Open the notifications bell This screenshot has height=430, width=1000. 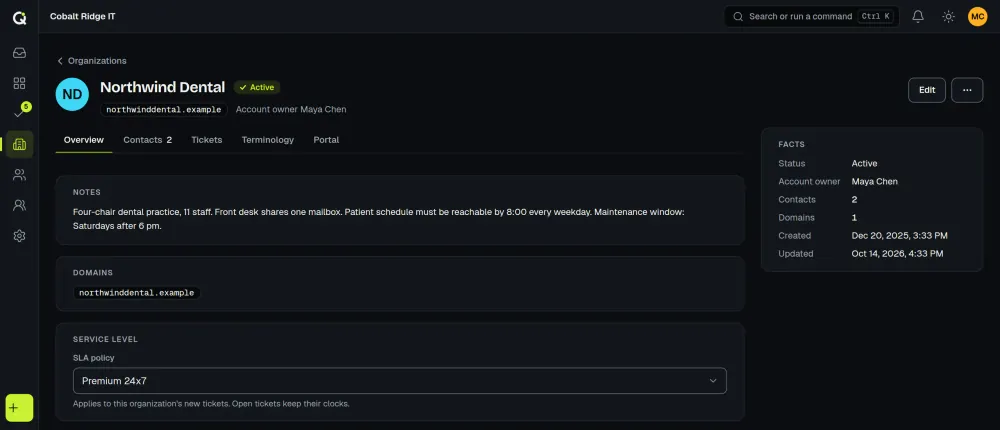click(x=918, y=17)
